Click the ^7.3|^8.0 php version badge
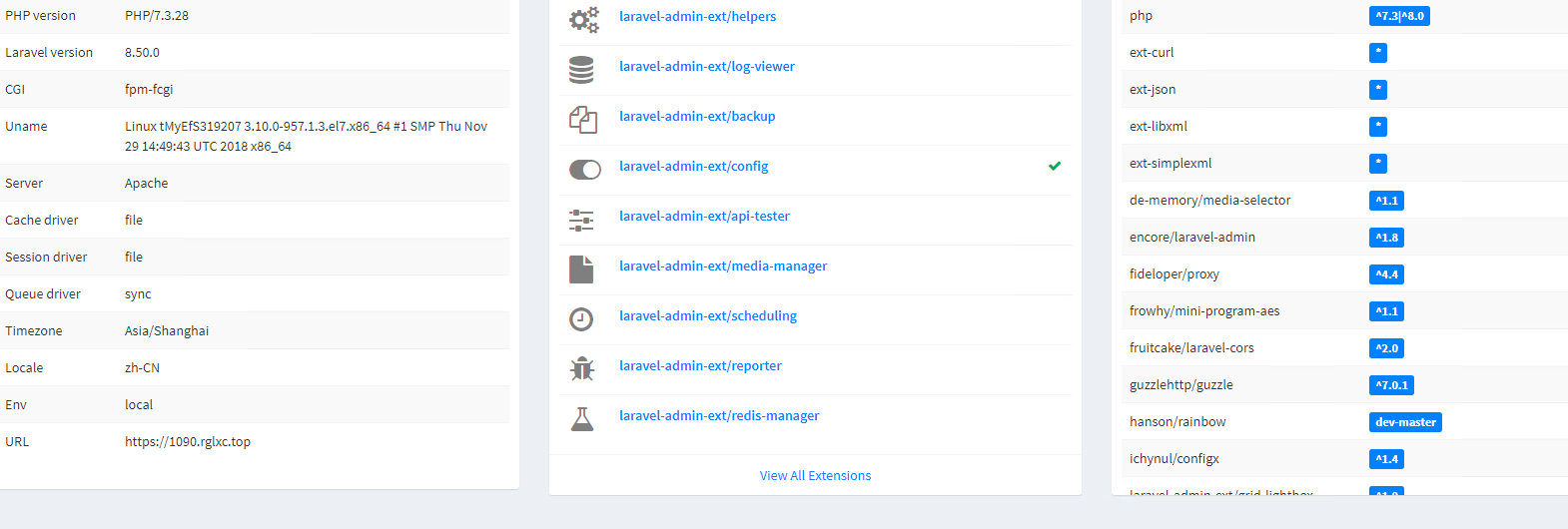This screenshot has height=529, width=1568. coord(1399,16)
